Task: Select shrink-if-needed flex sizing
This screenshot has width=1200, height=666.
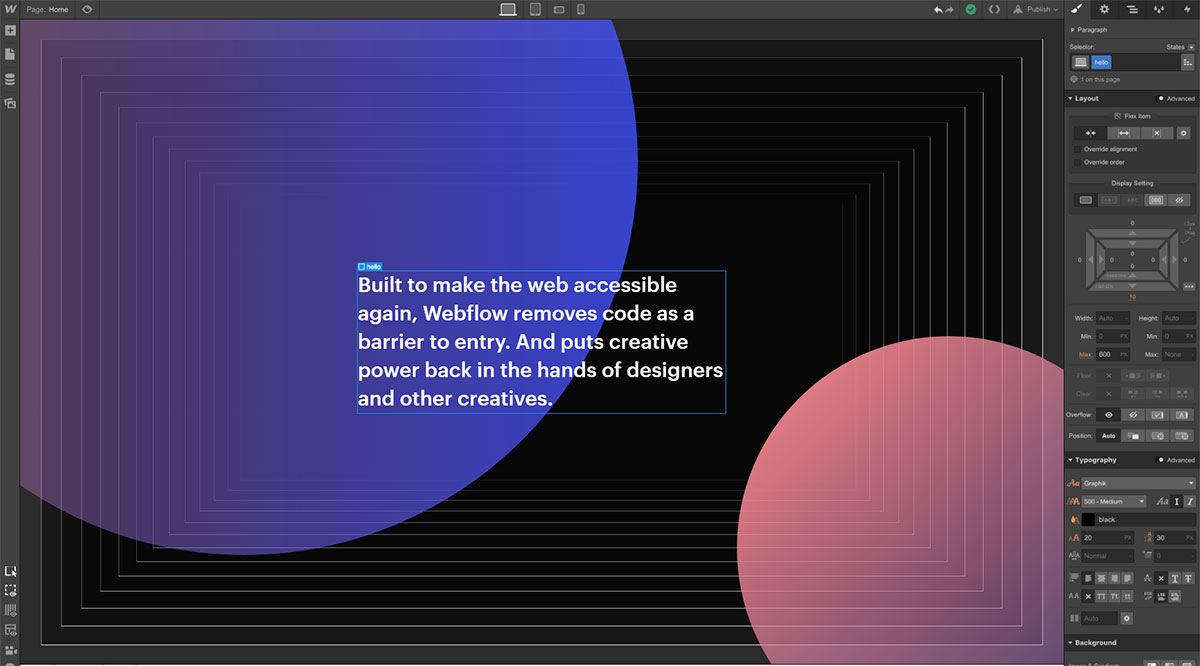Action: pos(1090,133)
